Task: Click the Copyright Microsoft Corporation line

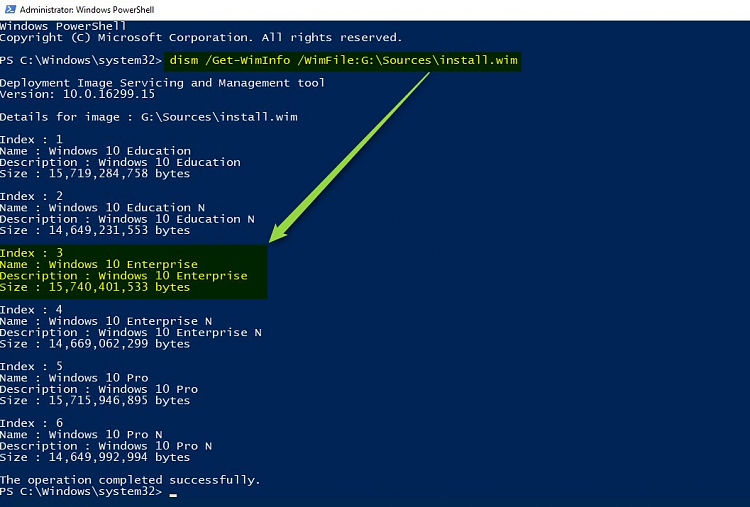Action: coord(201,37)
